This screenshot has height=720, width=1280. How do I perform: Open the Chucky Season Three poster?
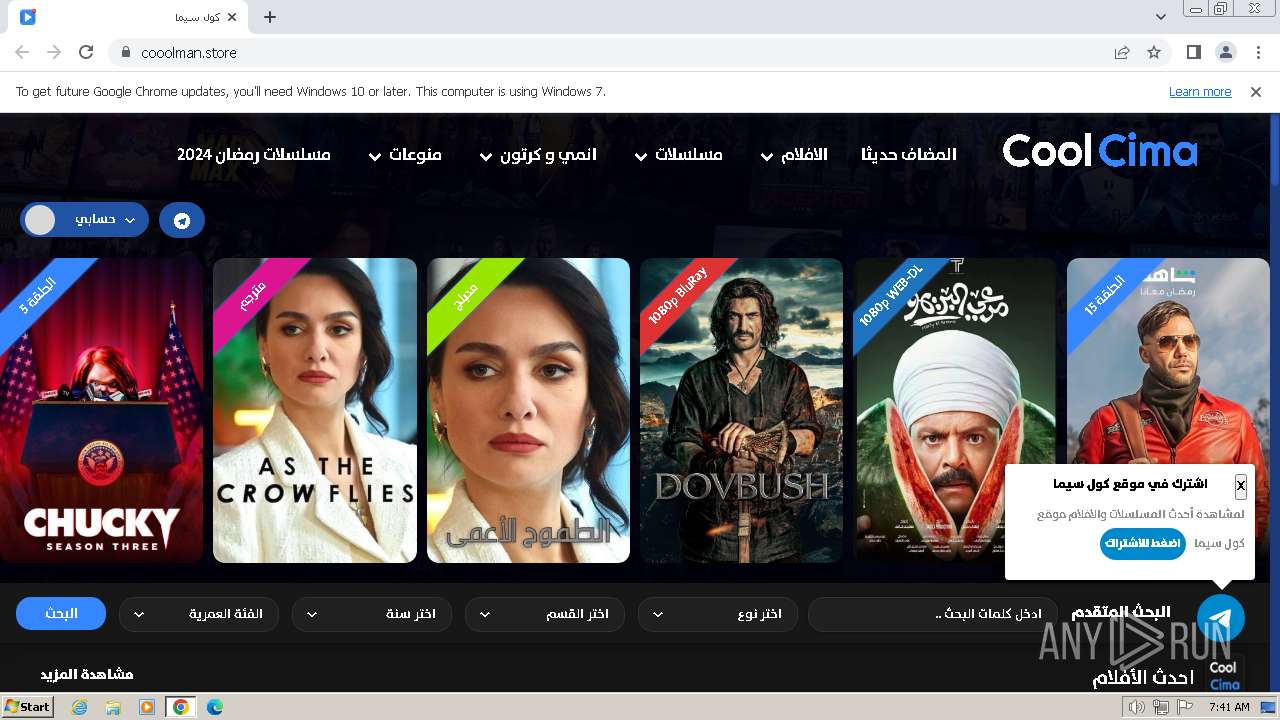point(101,410)
